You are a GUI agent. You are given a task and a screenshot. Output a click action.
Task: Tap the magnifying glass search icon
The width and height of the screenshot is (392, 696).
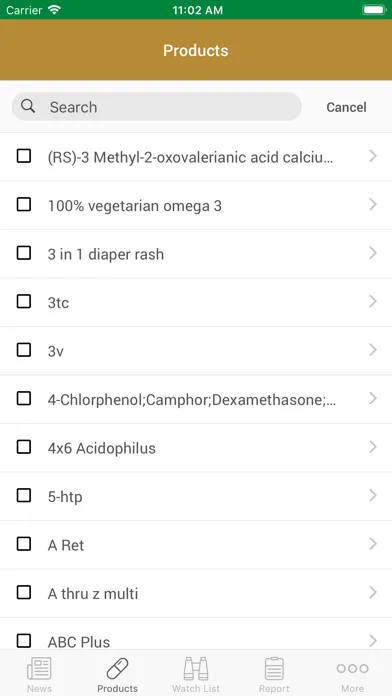[28, 107]
